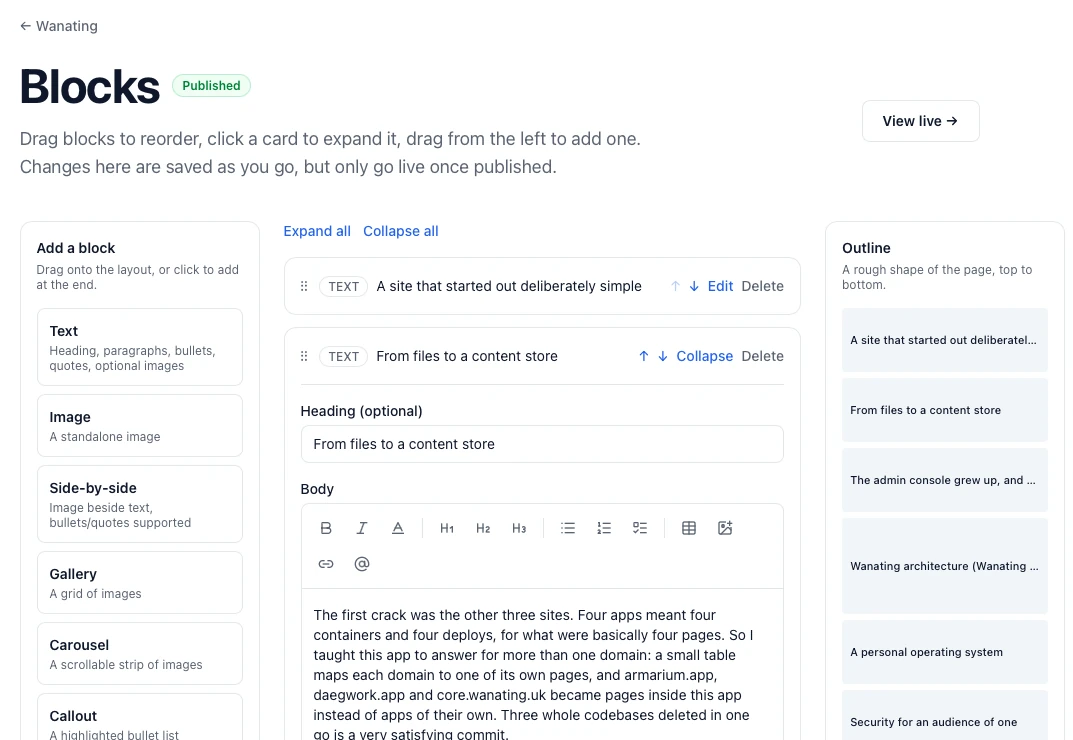The width and height of the screenshot is (1073, 740).
Task: Add a Carousel block
Action: (140, 654)
